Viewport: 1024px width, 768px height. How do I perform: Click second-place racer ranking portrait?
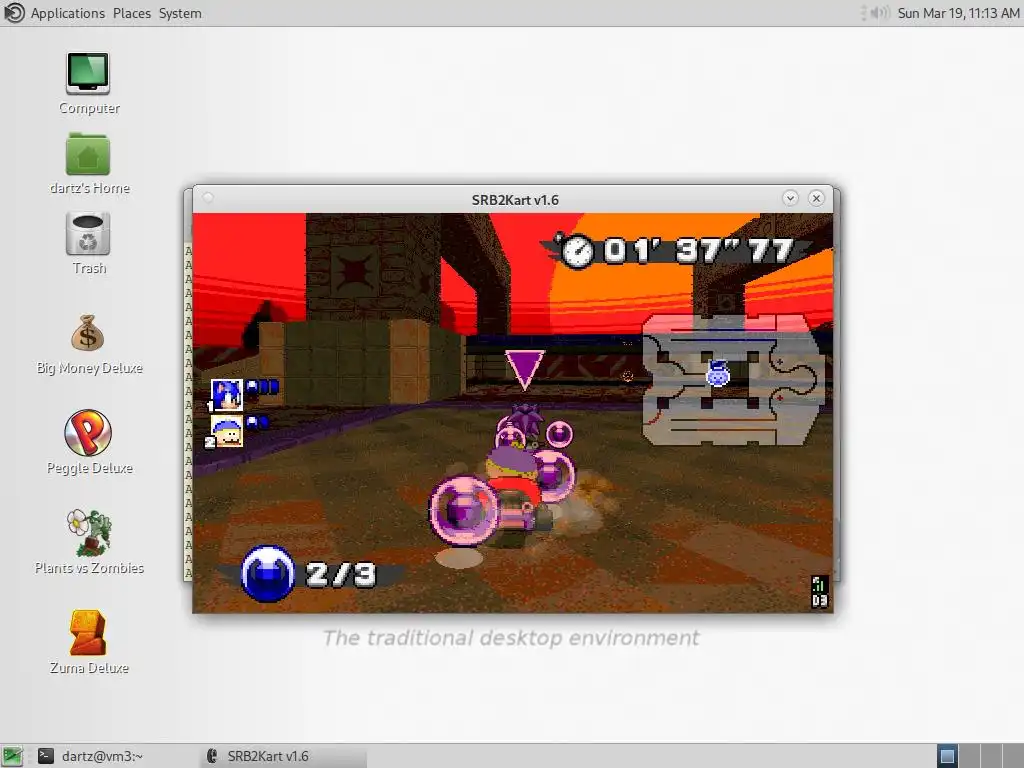(227, 432)
